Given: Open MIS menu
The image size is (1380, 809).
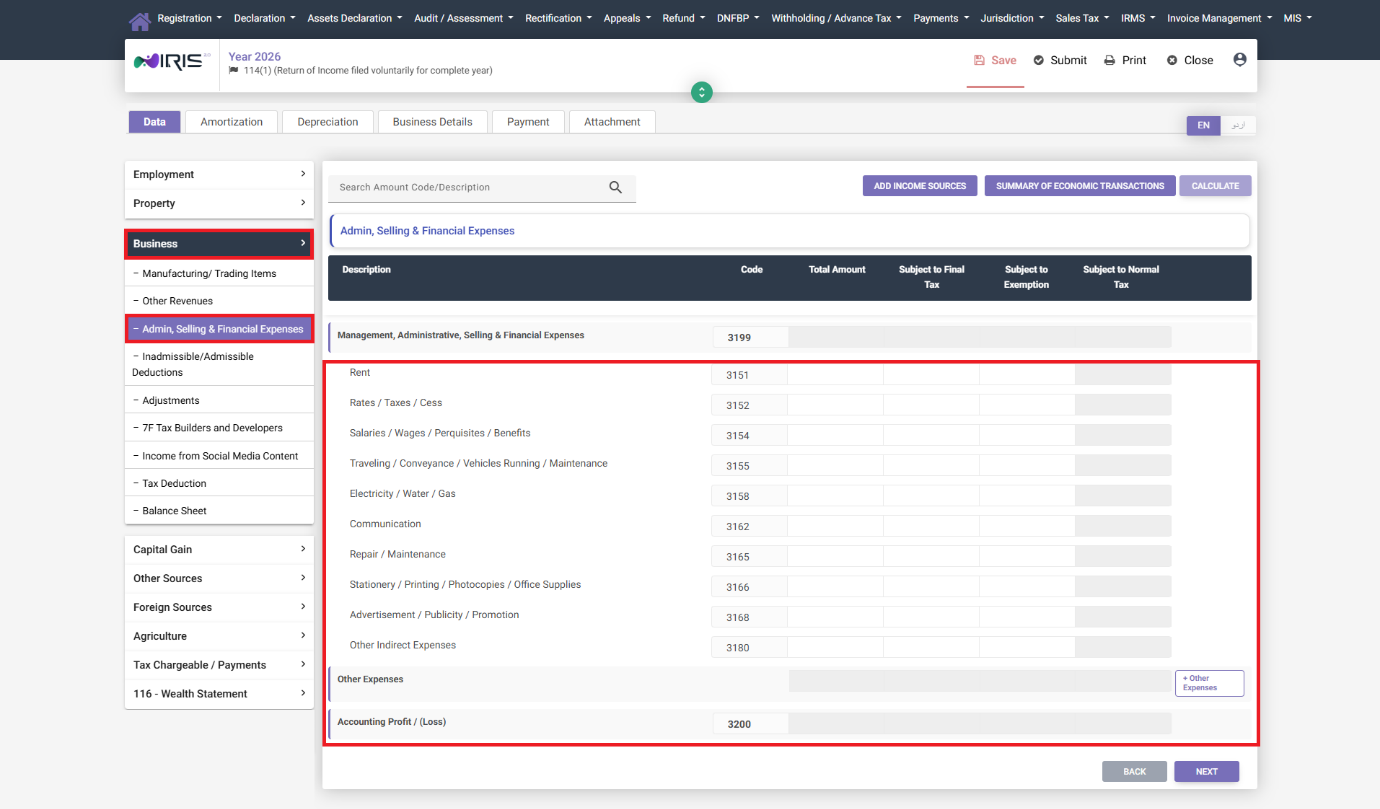Looking at the screenshot, I should [x=1298, y=18].
